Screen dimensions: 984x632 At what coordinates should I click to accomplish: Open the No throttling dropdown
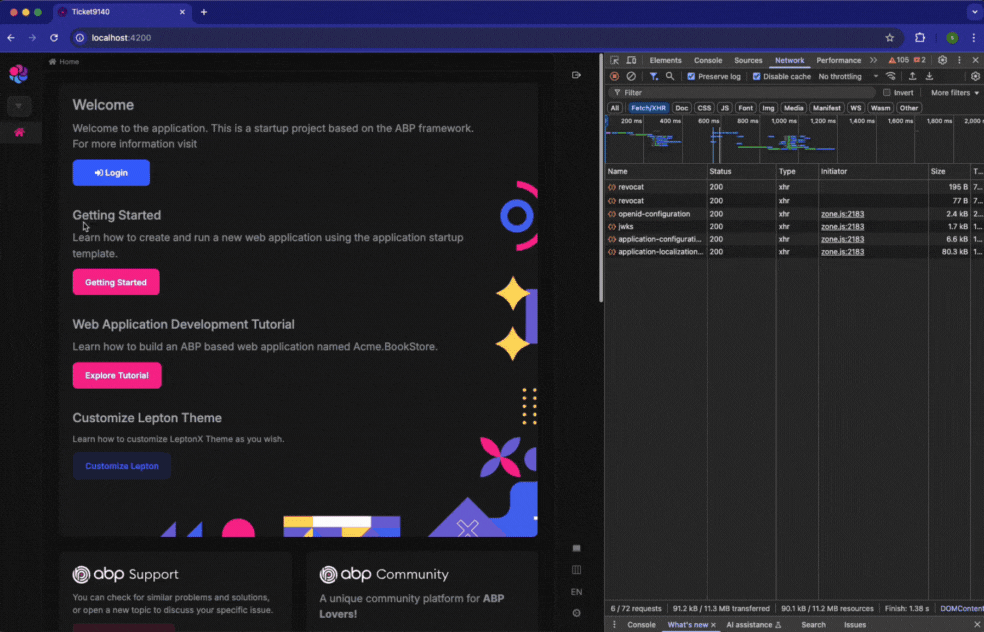point(847,76)
